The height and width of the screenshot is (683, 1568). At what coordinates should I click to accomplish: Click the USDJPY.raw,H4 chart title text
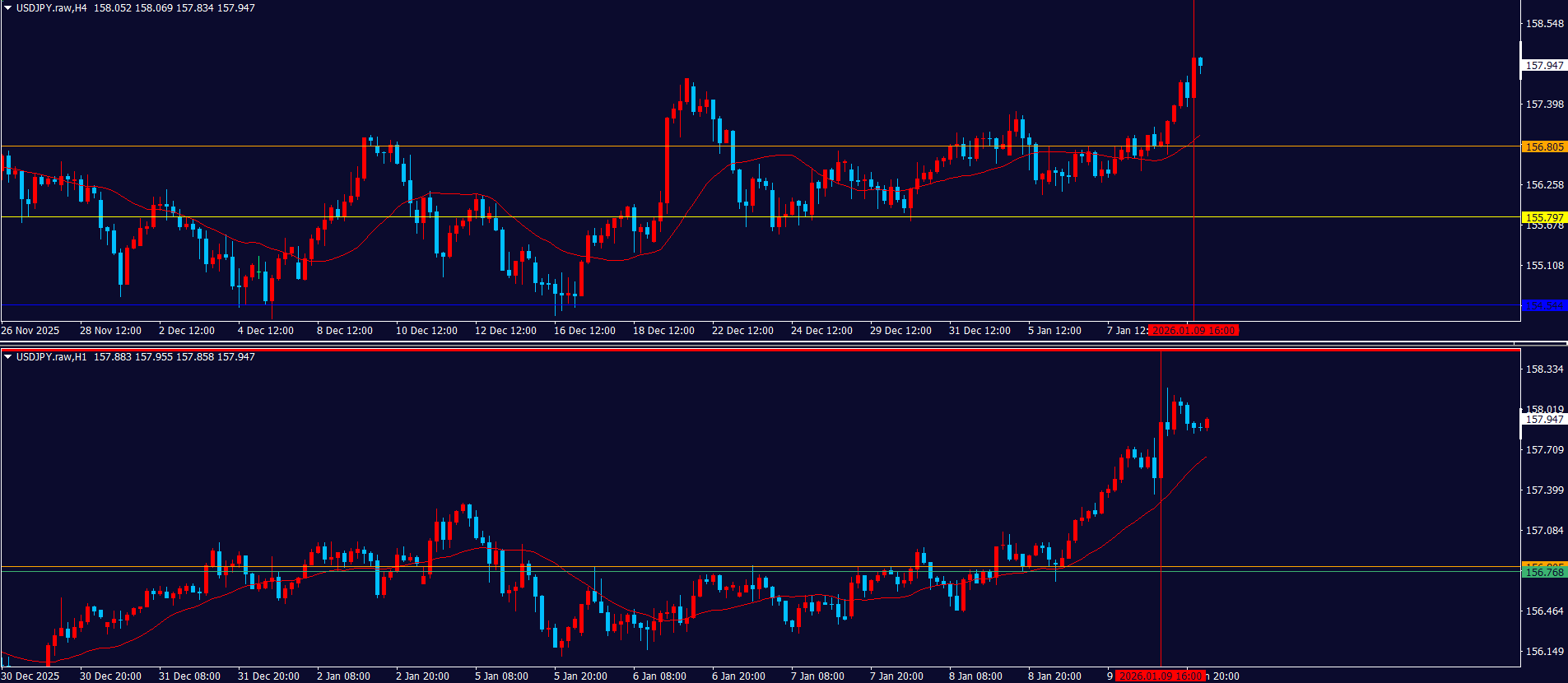tap(51, 8)
